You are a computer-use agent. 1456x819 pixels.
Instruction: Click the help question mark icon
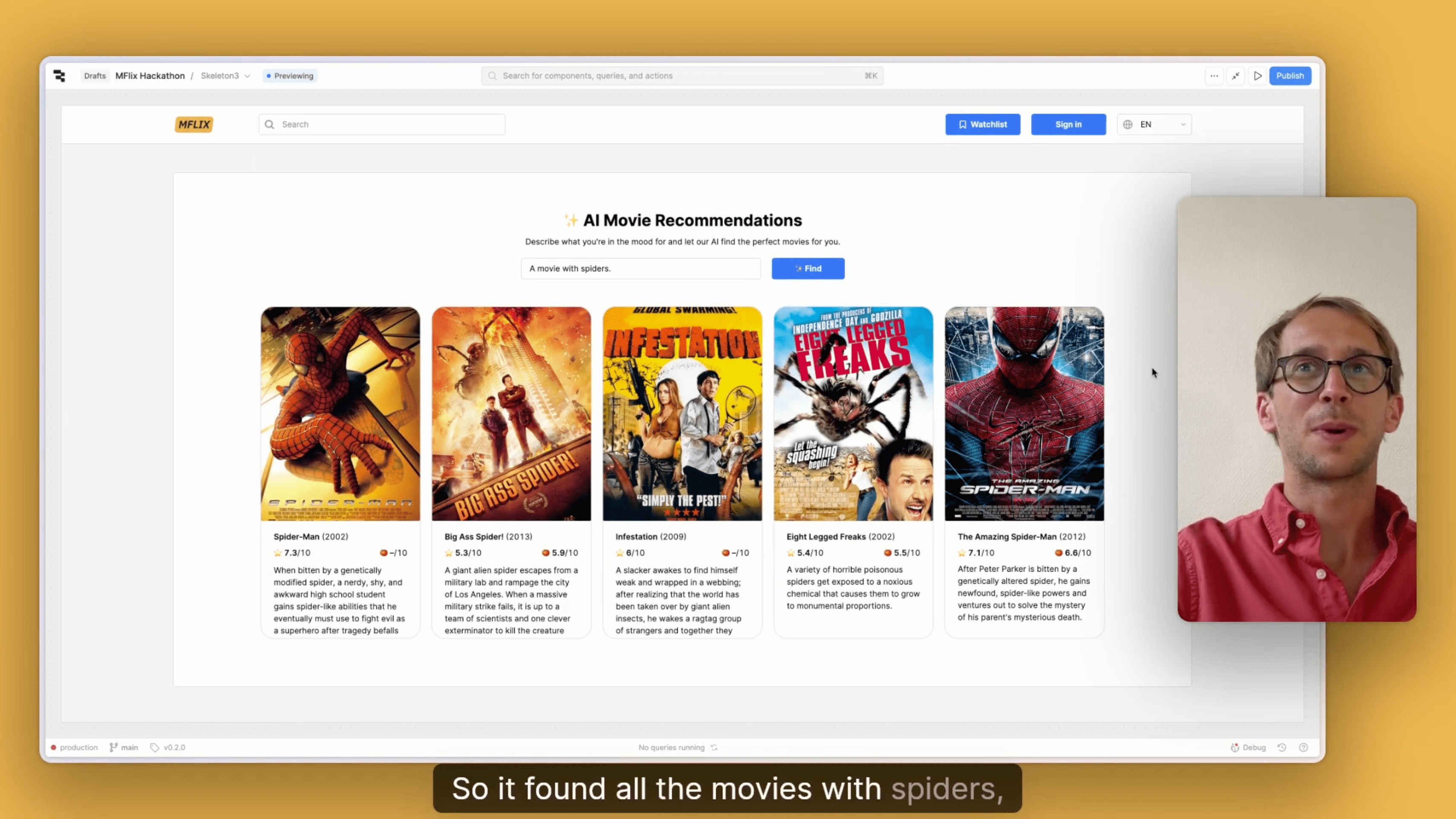tap(1304, 747)
